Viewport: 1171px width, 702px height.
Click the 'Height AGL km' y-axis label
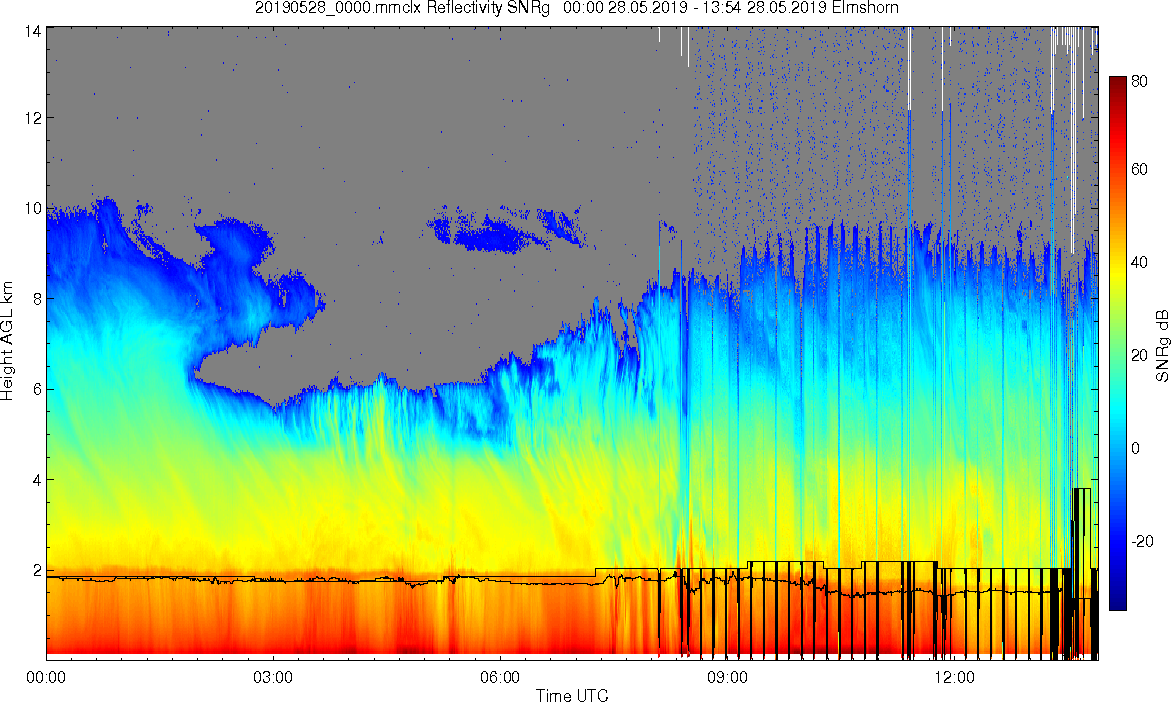coord(7,341)
